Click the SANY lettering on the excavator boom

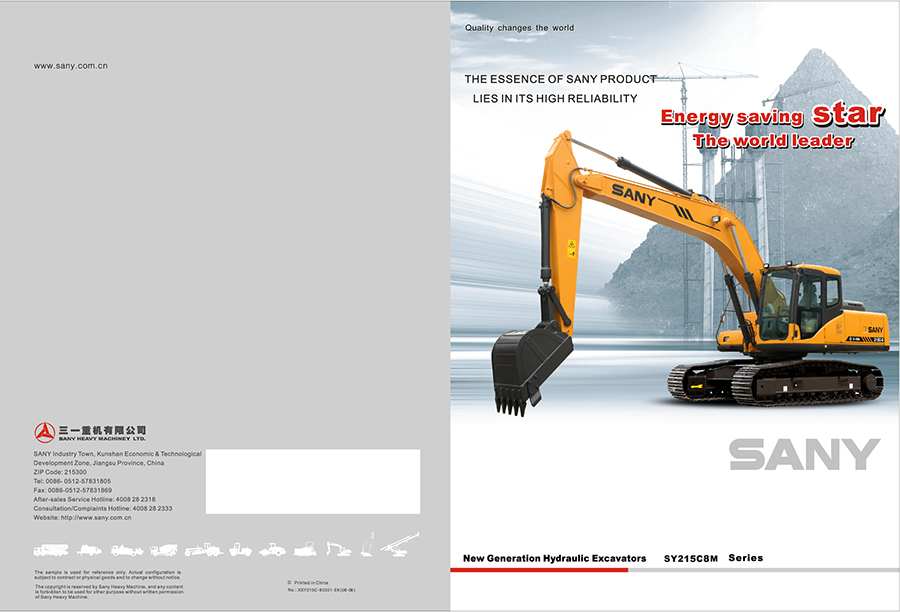(x=634, y=195)
